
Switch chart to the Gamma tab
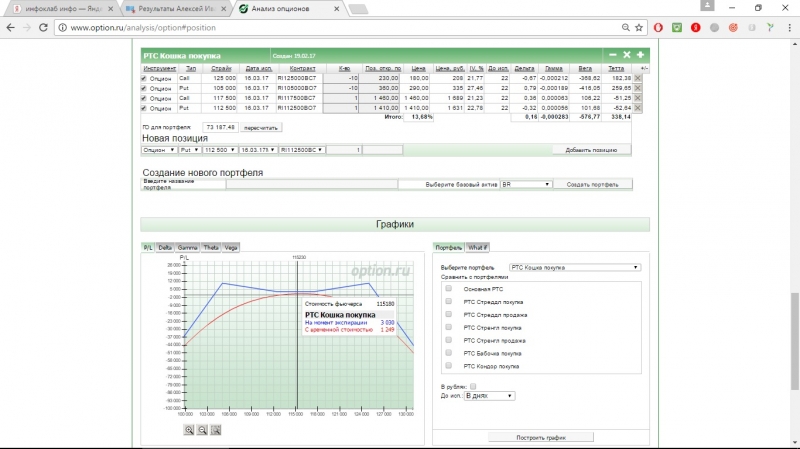coord(187,247)
